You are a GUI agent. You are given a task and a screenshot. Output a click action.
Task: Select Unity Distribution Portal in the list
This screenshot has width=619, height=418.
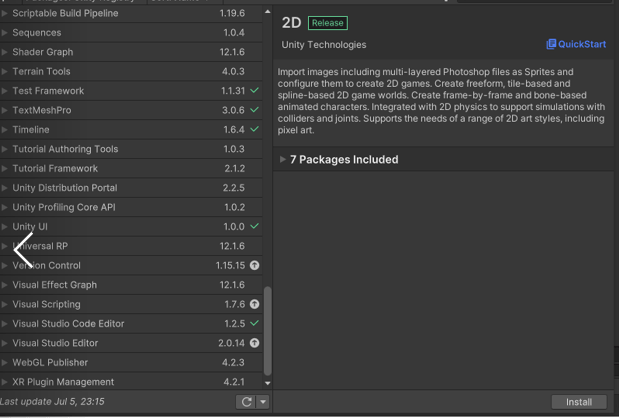pos(64,188)
